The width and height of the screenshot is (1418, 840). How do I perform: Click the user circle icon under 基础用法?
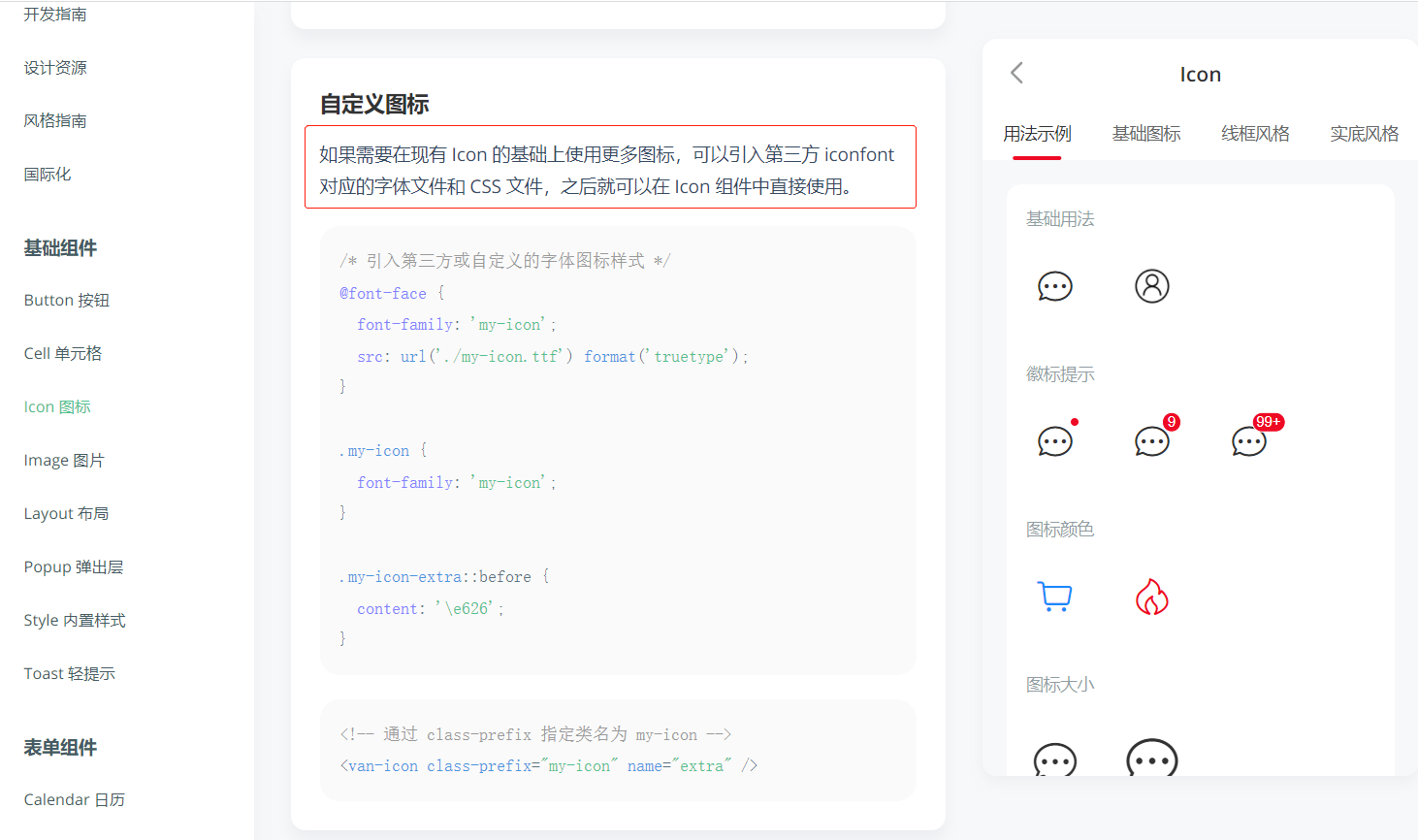[1152, 286]
